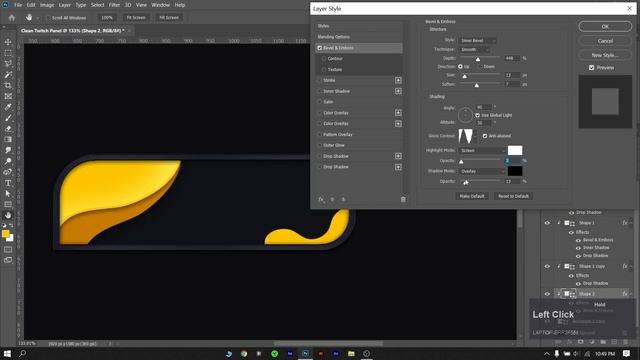Hide the Shape 2 layer
This screenshot has height=360, width=640.
click(x=547, y=293)
